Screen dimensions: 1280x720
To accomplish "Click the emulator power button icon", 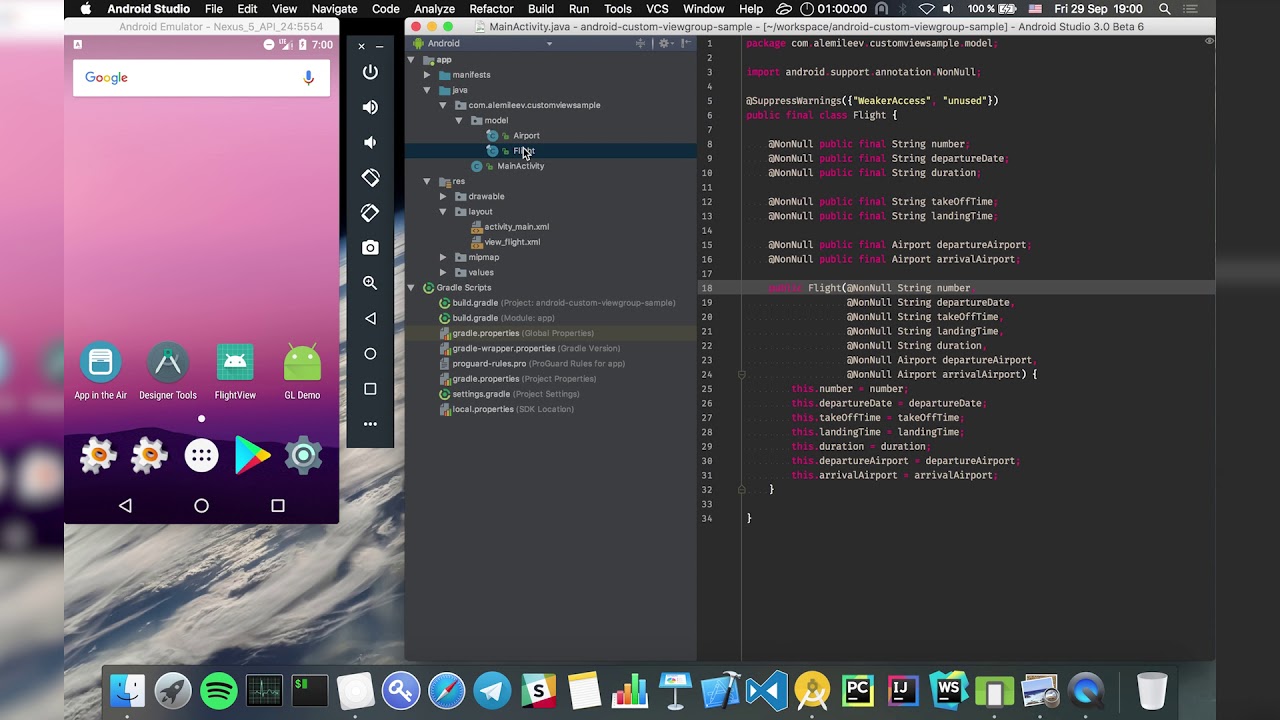I will tap(370, 72).
